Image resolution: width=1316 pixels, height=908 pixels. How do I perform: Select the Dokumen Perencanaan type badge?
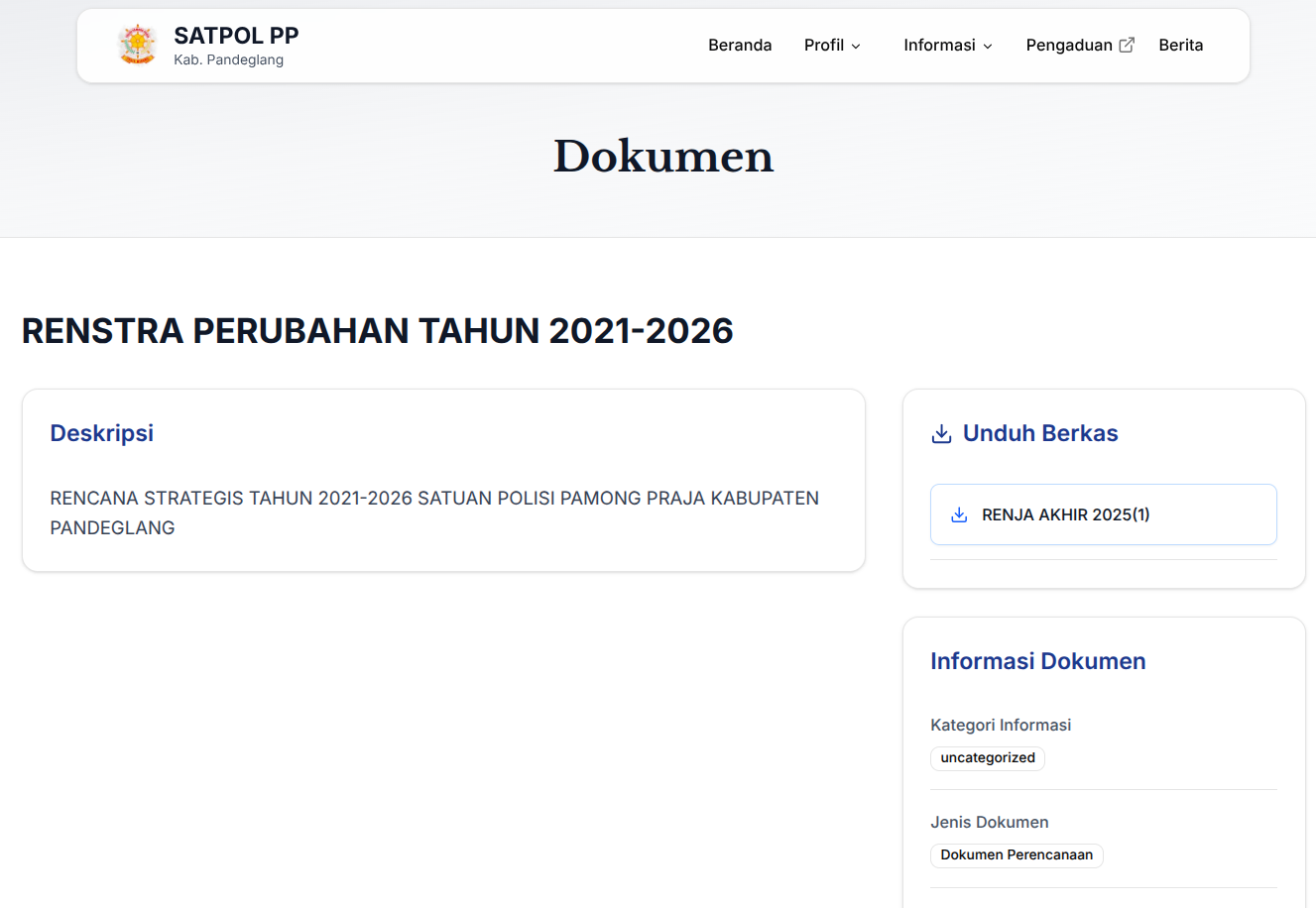1017,855
